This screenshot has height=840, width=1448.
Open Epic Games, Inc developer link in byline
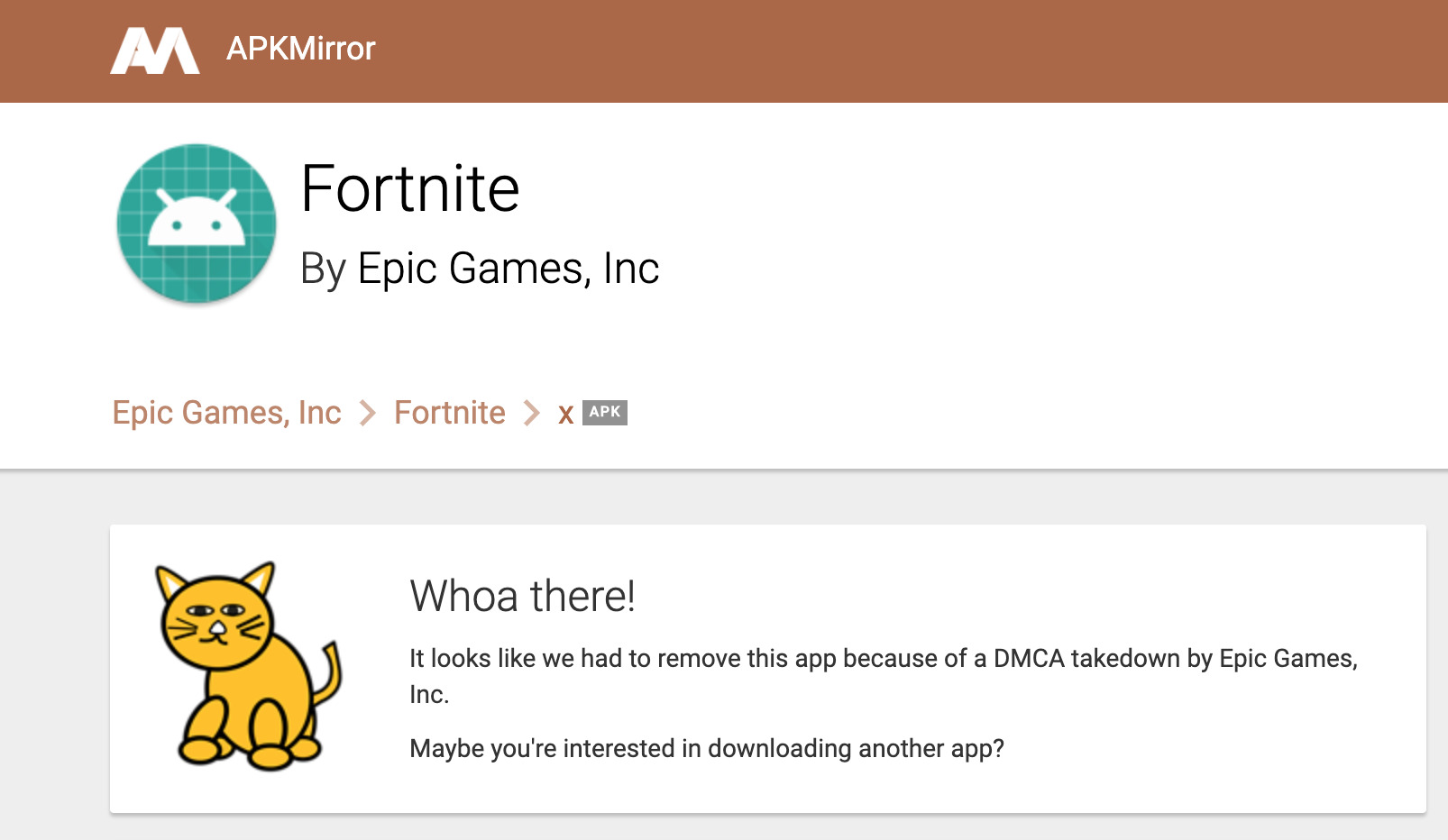coord(509,269)
